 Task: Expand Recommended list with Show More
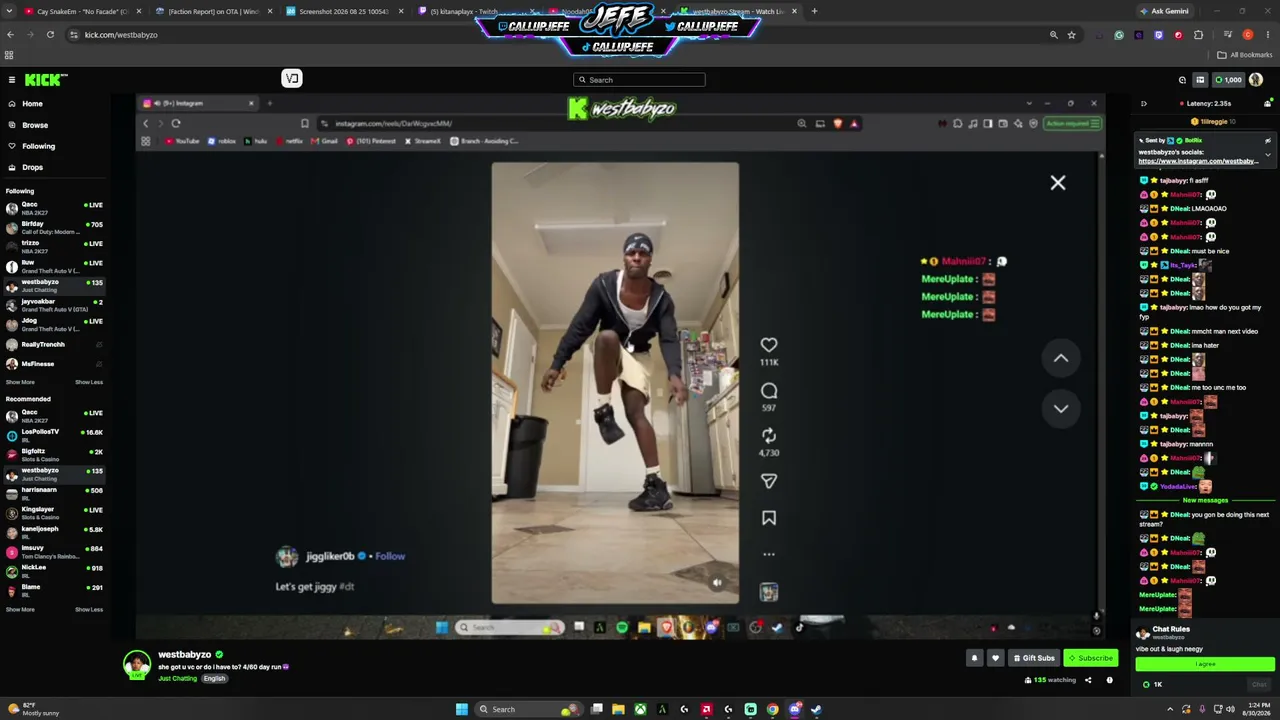tap(20, 609)
